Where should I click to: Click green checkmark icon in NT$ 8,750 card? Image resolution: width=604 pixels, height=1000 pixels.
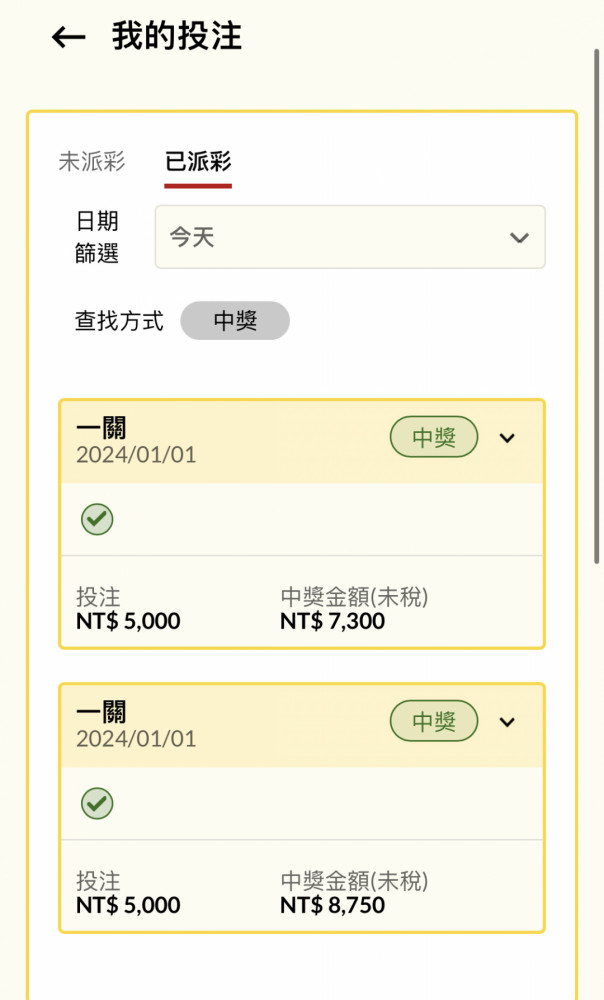(x=97, y=803)
